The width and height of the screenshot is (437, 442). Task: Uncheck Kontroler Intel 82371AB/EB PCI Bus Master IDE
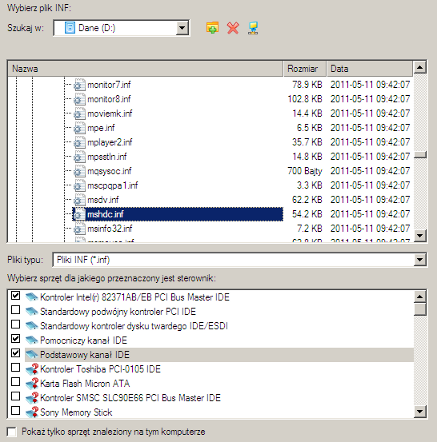[15, 295]
